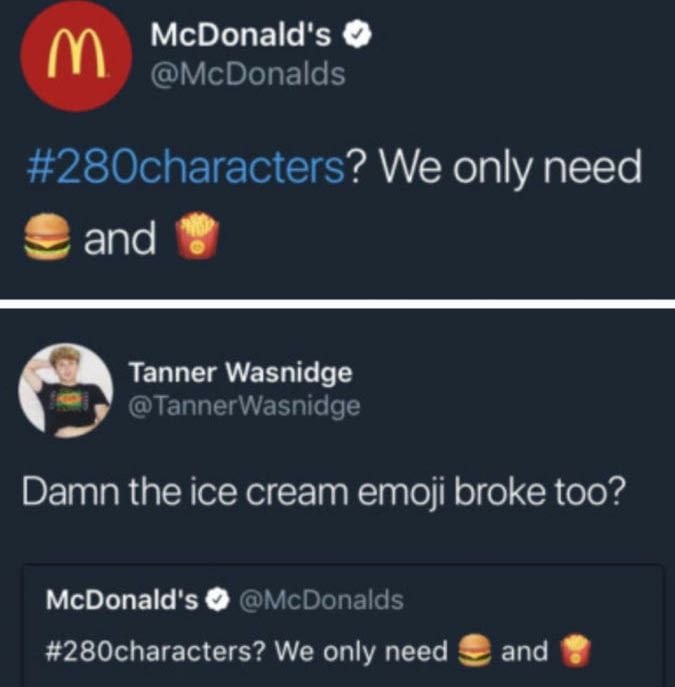Click the McDonald's name in the quoted tweet
This screenshot has width=675, height=687.
pyautogui.click(x=122, y=599)
